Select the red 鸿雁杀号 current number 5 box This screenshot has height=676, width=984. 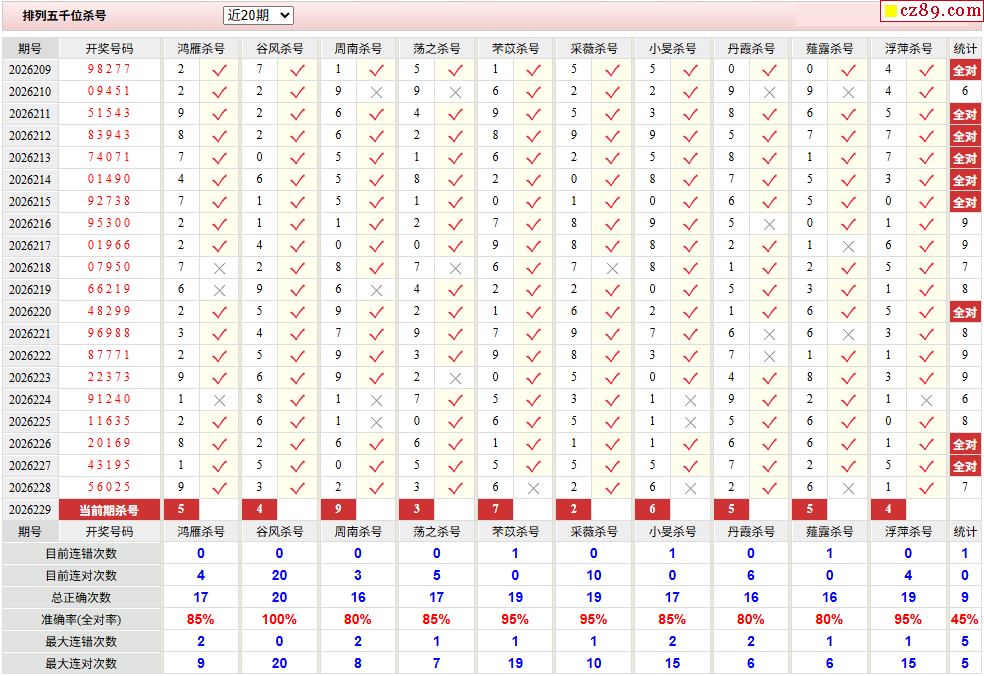tap(181, 510)
